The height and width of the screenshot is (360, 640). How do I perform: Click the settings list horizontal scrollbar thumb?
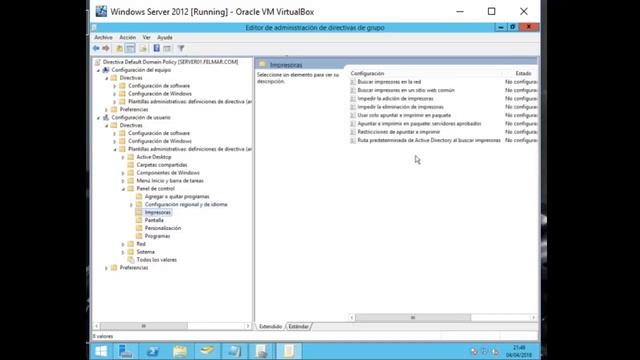[413, 318]
